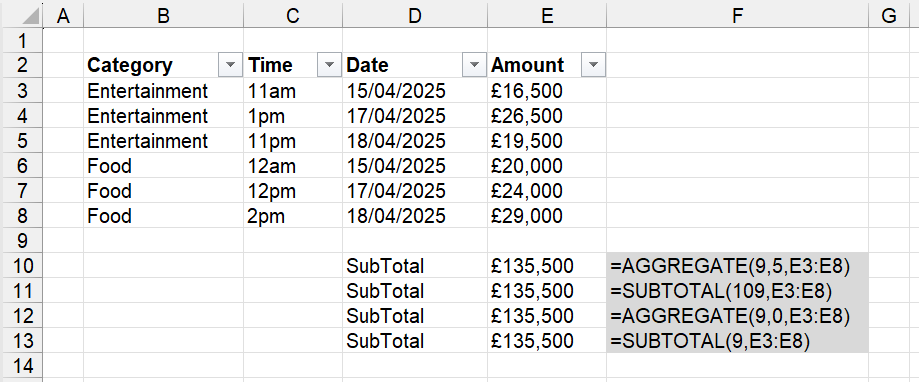Select the first SubTotal label in row 10
The width and height of the screenshot is (919, 382).
pyautogui.click(x=415, y=266)
